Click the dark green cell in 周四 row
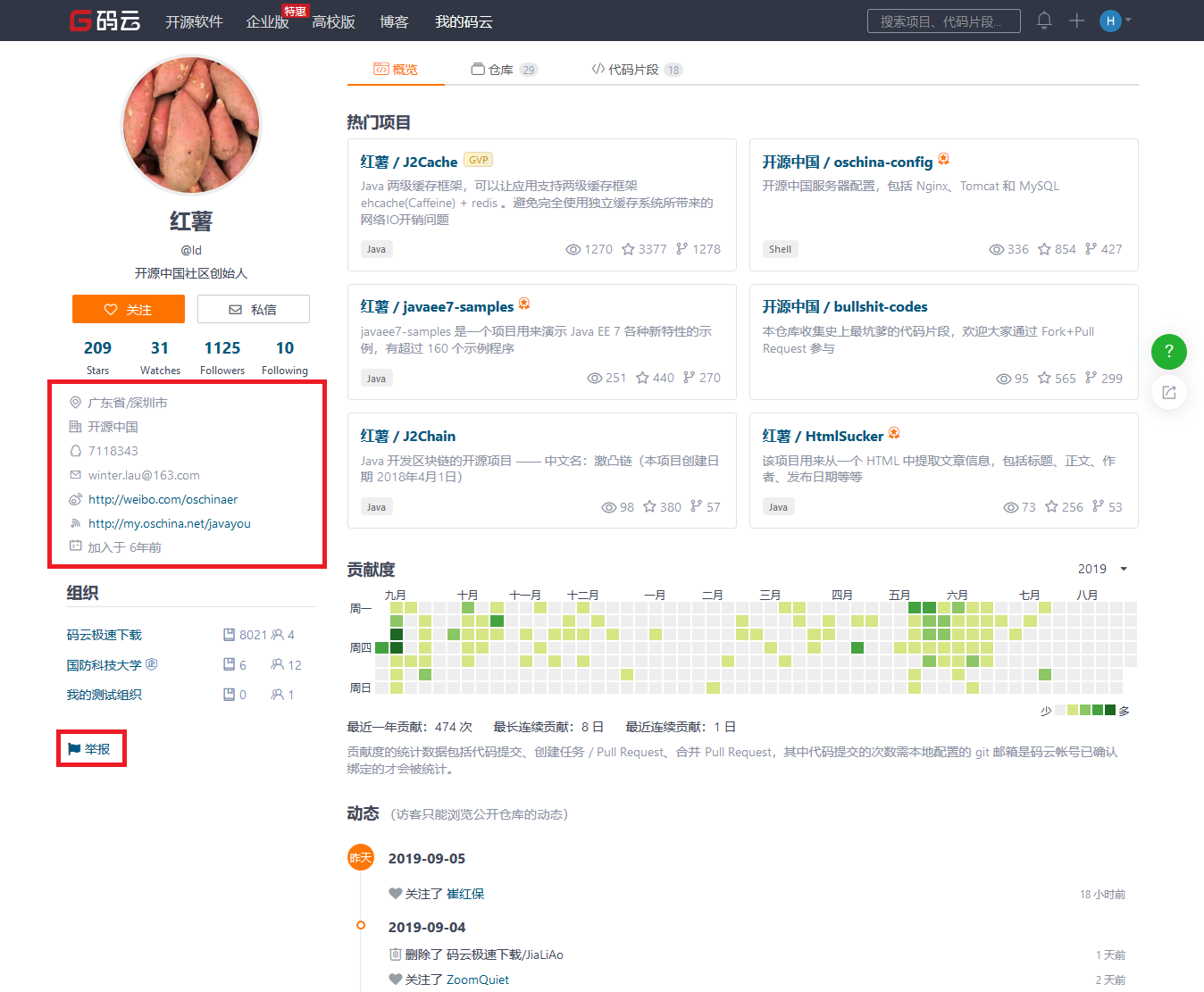Image resolution: width=1204 pixels, height=992 pixels. click(397, 647)
